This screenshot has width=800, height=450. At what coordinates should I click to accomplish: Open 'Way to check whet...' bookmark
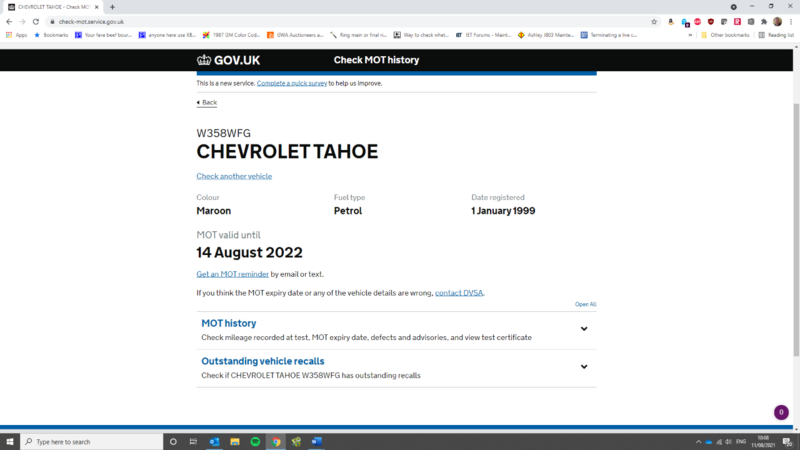[x=421, y=35]
